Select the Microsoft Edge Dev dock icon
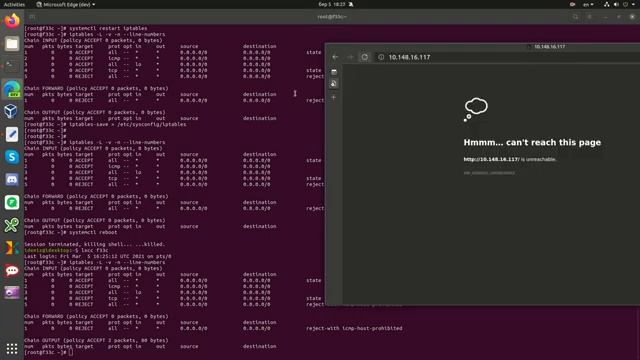This screenshot has width=640, height=360. [12, 89]
